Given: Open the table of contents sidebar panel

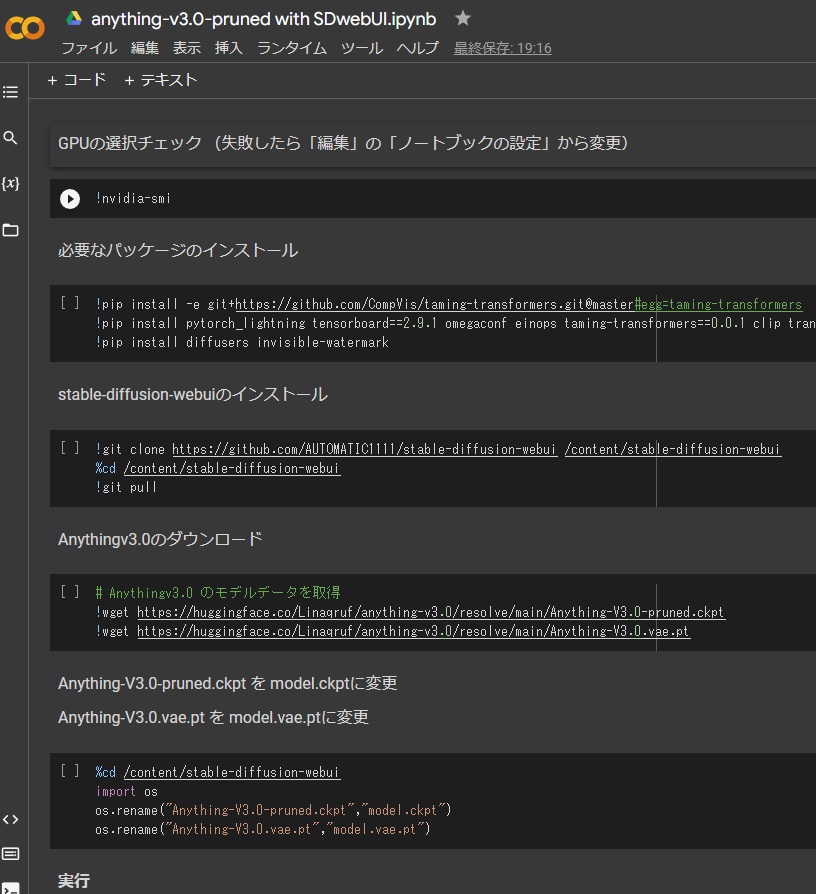Looking at the screenshot, I should click(10, 91).
